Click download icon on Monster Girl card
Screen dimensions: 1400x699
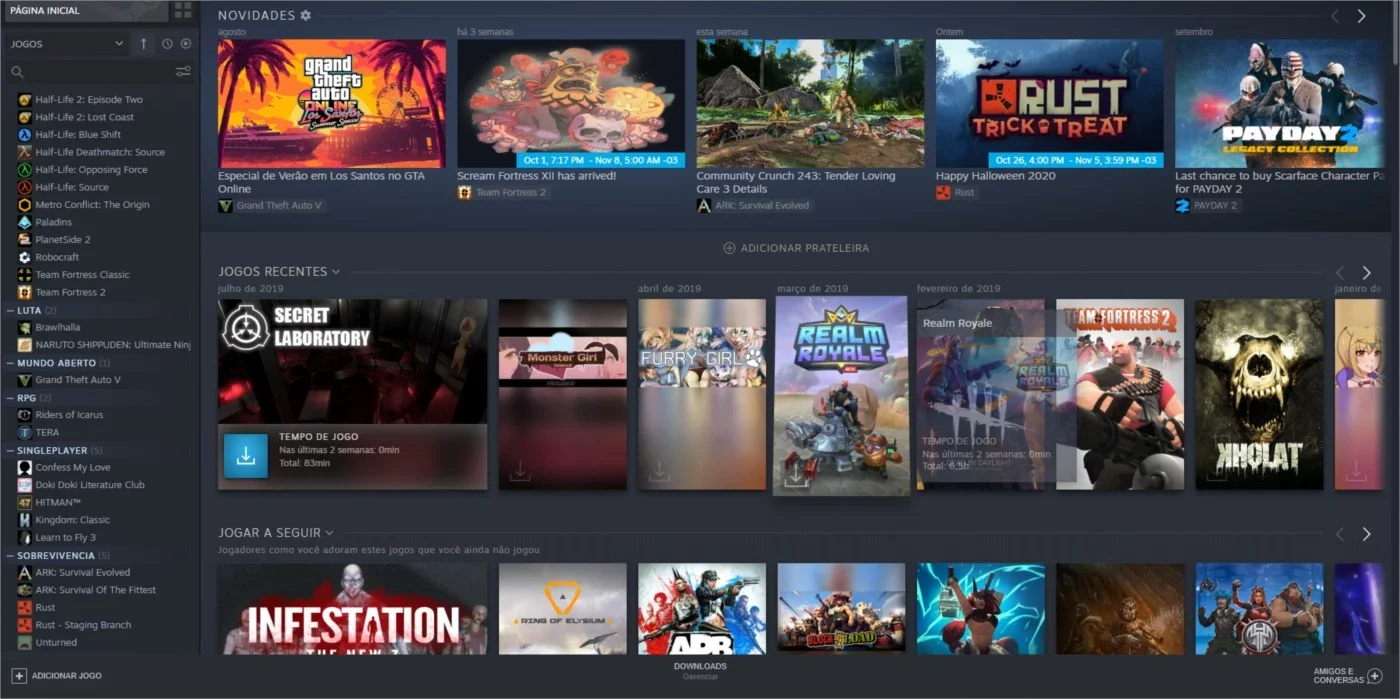click(x=520, y=472)
